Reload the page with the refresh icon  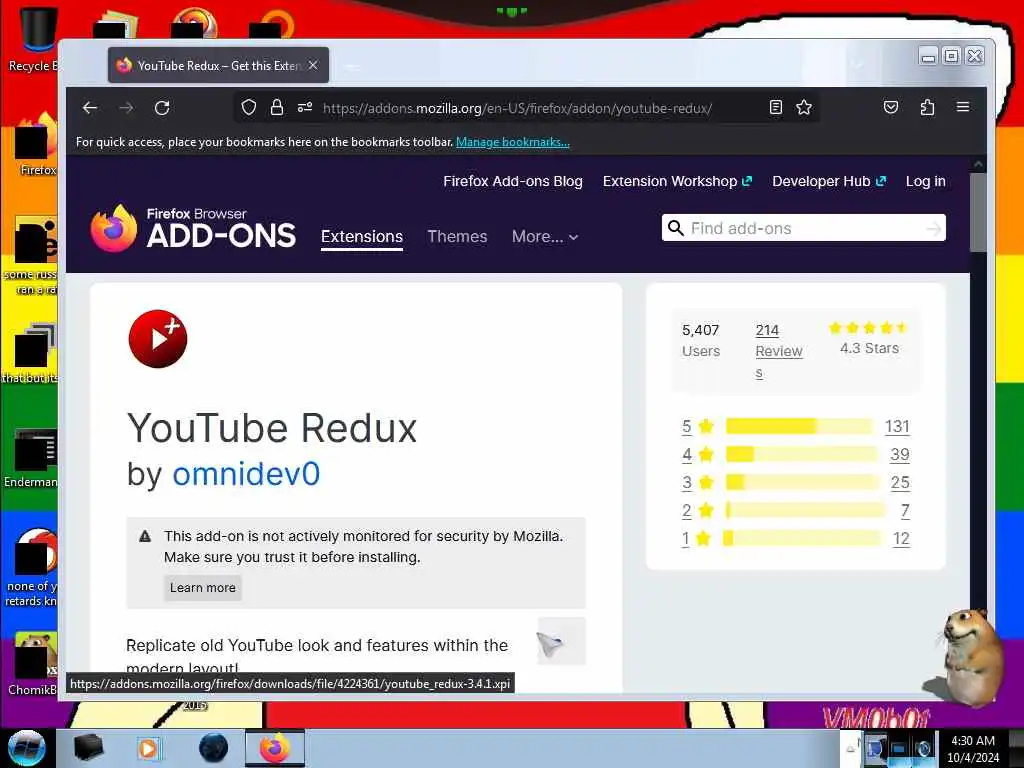coord(162,108)
